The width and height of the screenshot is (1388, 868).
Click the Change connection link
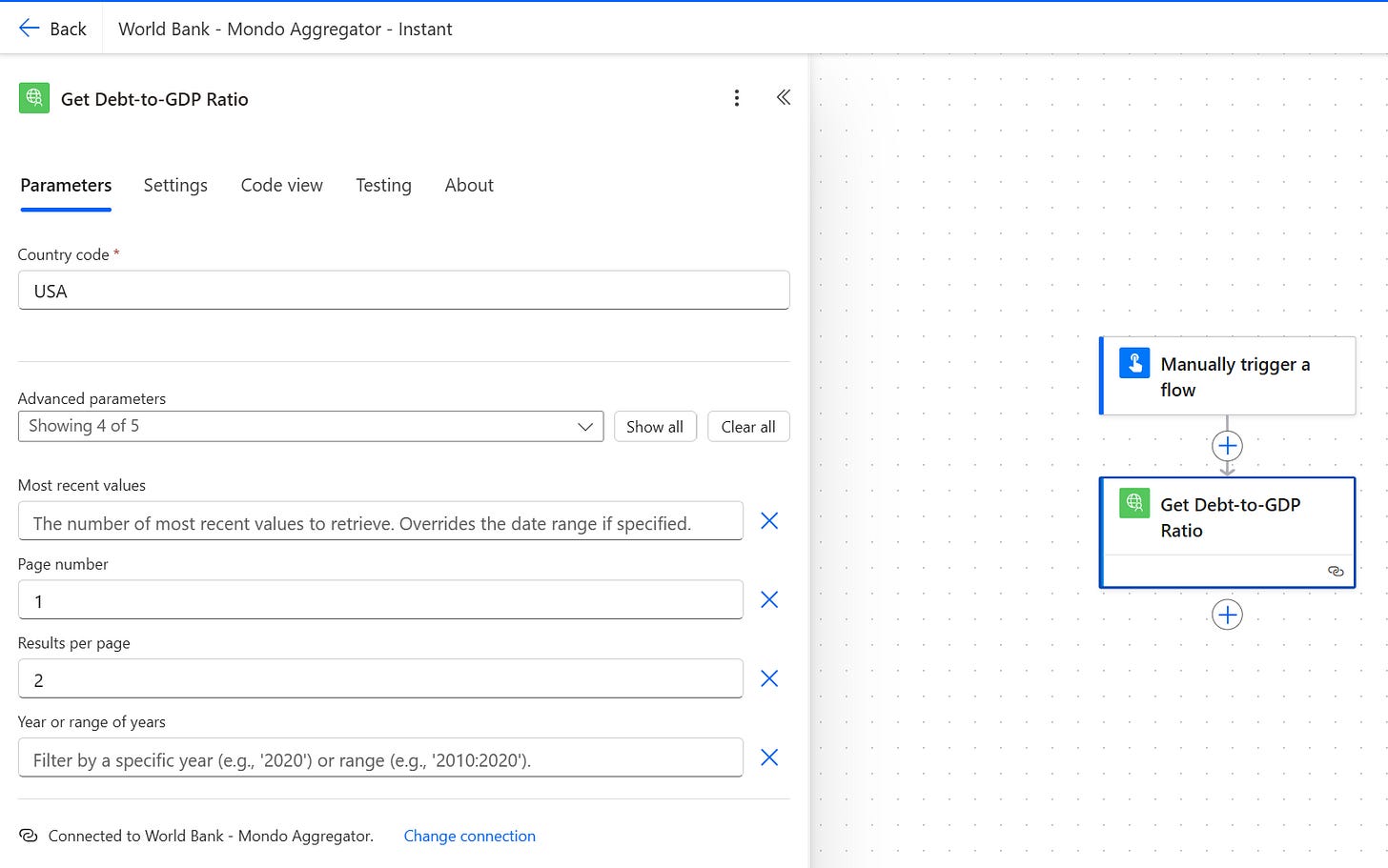(469, 836)
